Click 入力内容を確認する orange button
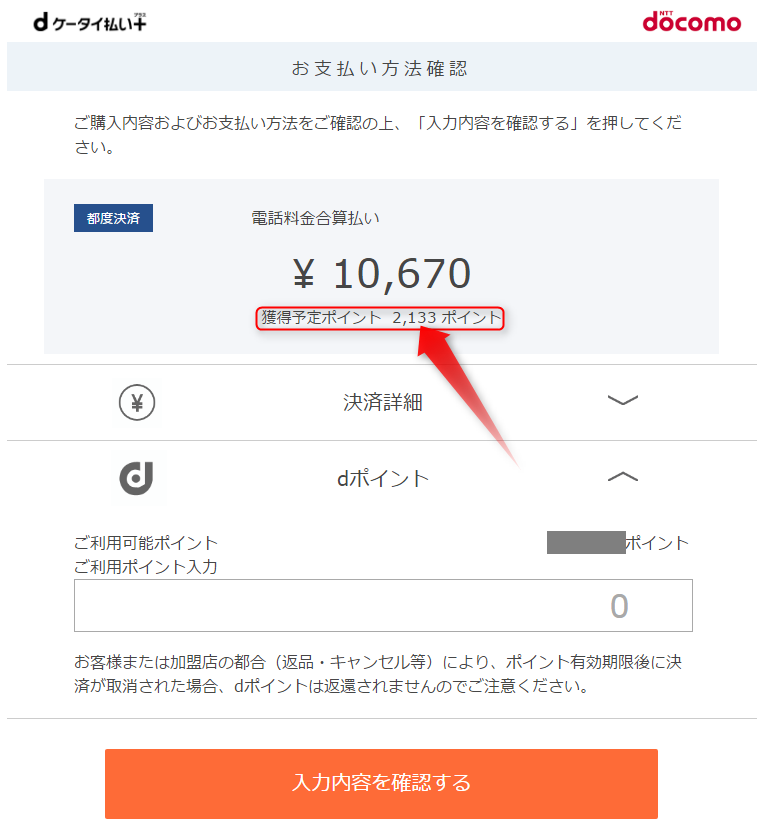 click(381, 783)
